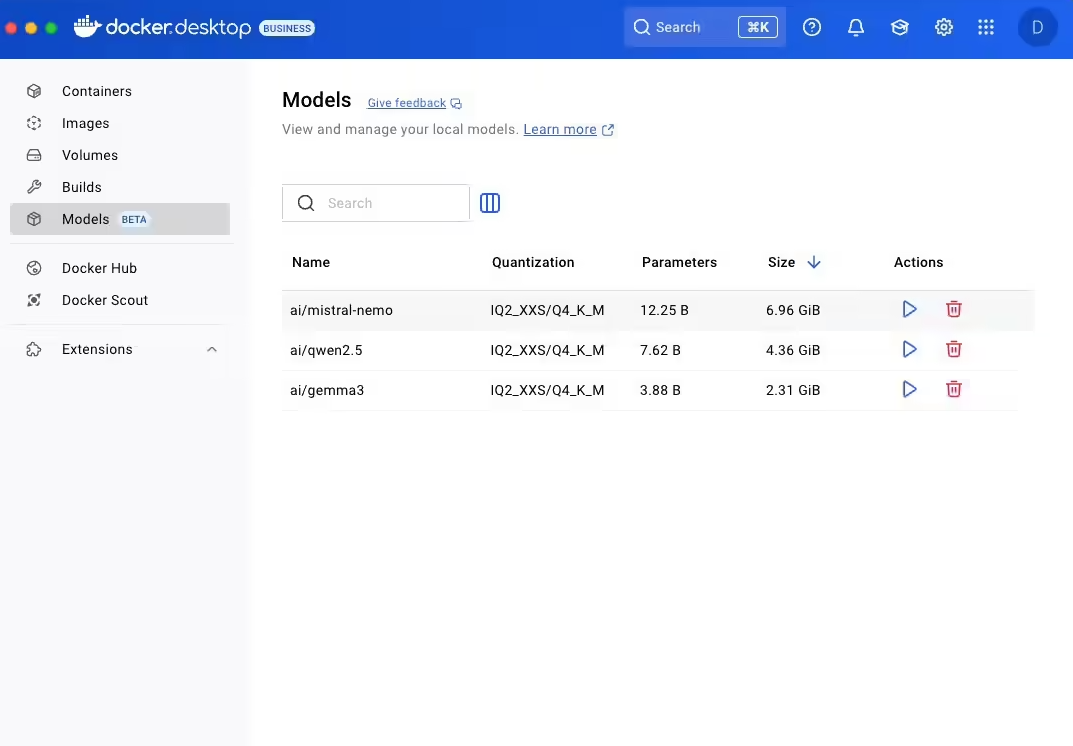This screenshot has height=746, width=1073.
Task: Click the 2.31 GiB size value
Action: 793,390
